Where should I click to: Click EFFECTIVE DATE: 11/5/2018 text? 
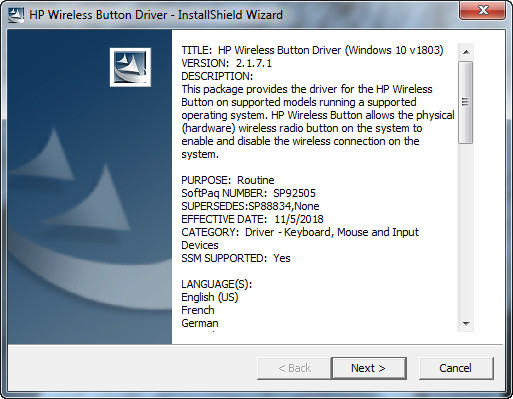pyautogui.click(x=252, y=219)
